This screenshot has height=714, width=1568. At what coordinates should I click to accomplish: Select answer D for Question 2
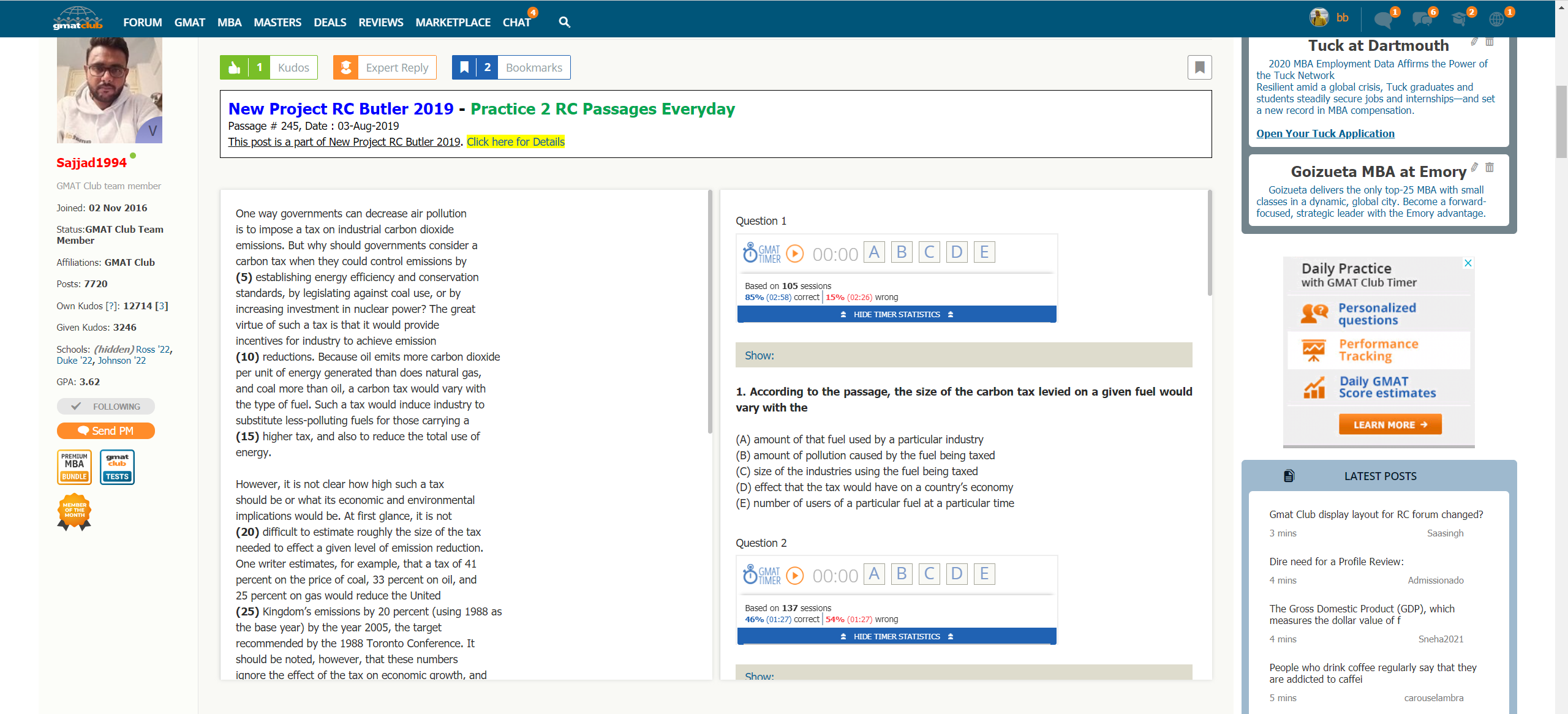click(x=957, y=574)
